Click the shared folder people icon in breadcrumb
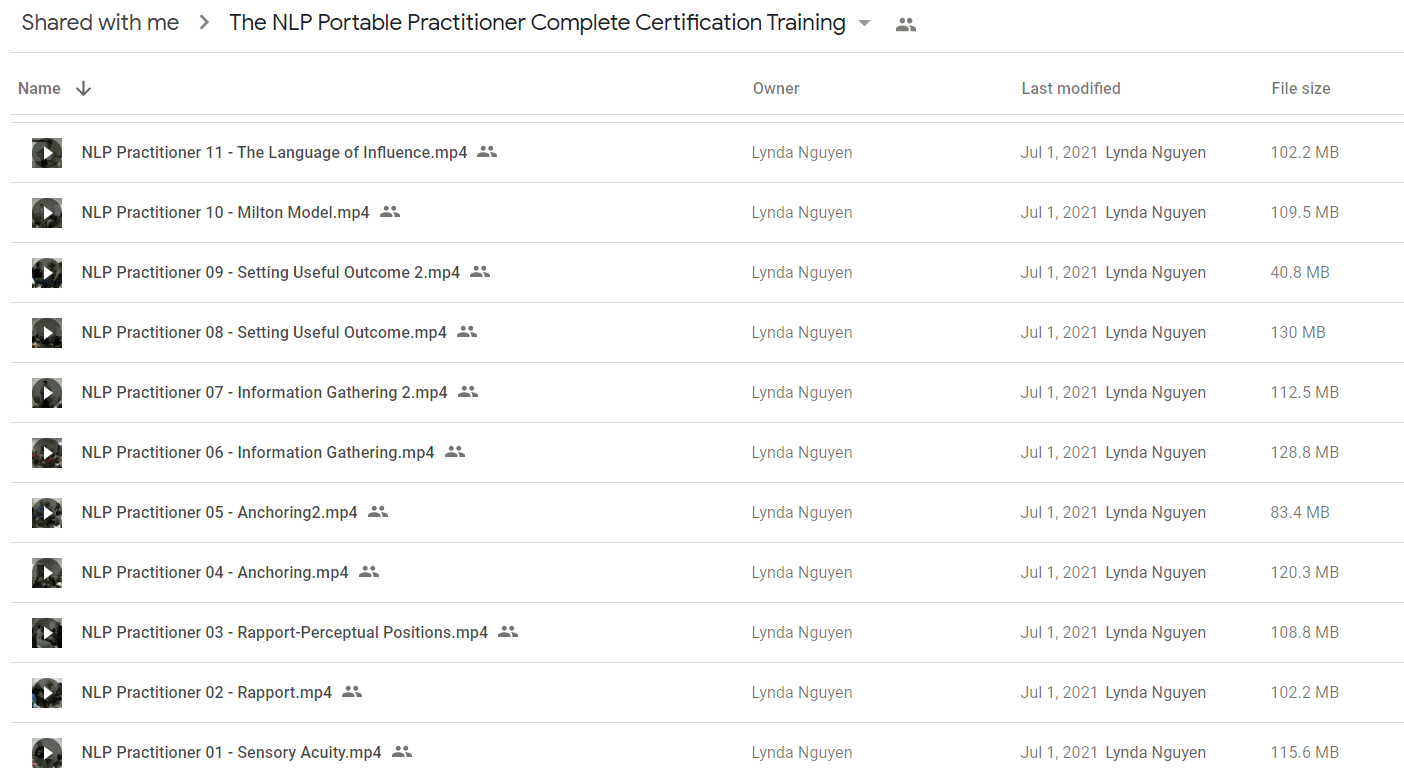This screenshot has height=780, width=1404. (x=906, y=25)
